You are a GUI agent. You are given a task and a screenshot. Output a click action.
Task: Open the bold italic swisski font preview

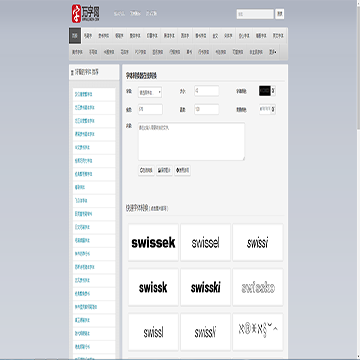tap(206, 287)
